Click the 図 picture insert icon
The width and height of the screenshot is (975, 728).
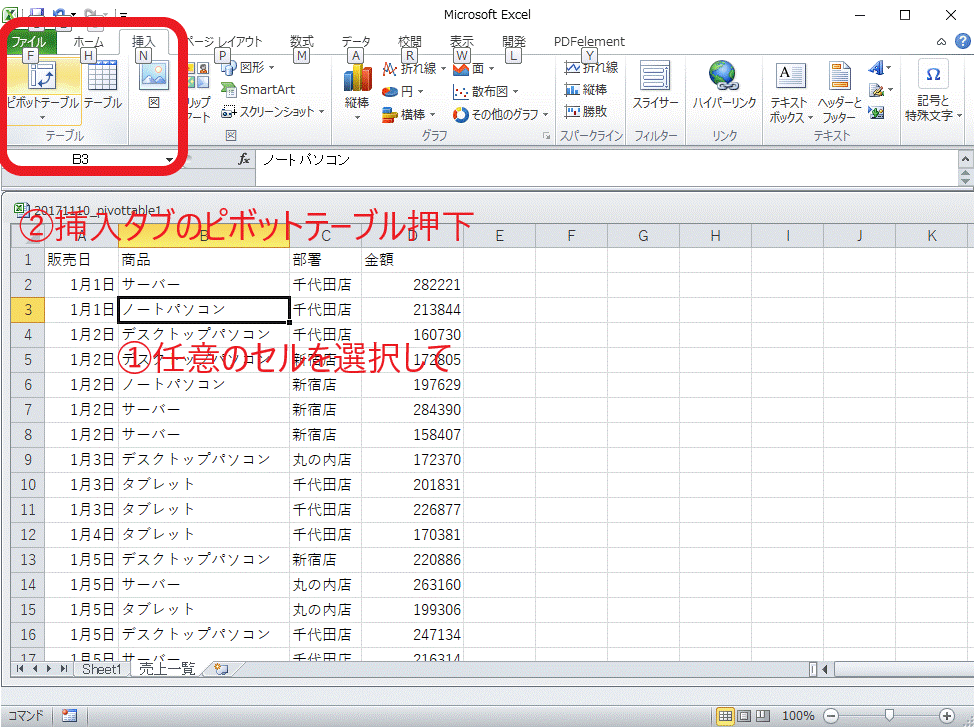[x=154, y=86]
